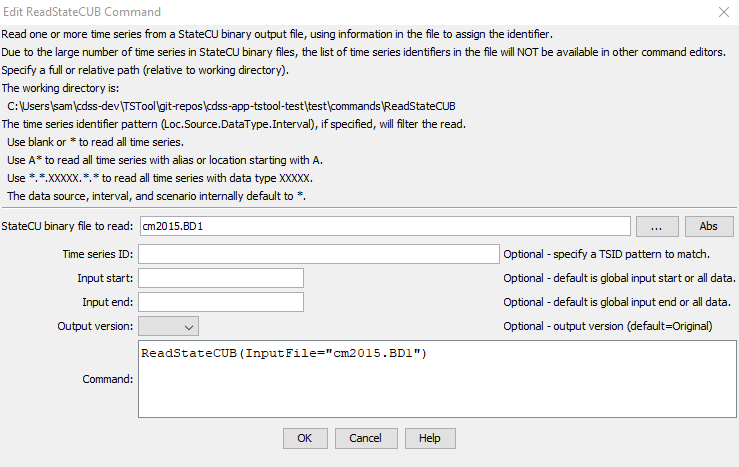This screenshot has width=739, height=467.
Task: Click inside the Command text area
Action: point(437,379)
